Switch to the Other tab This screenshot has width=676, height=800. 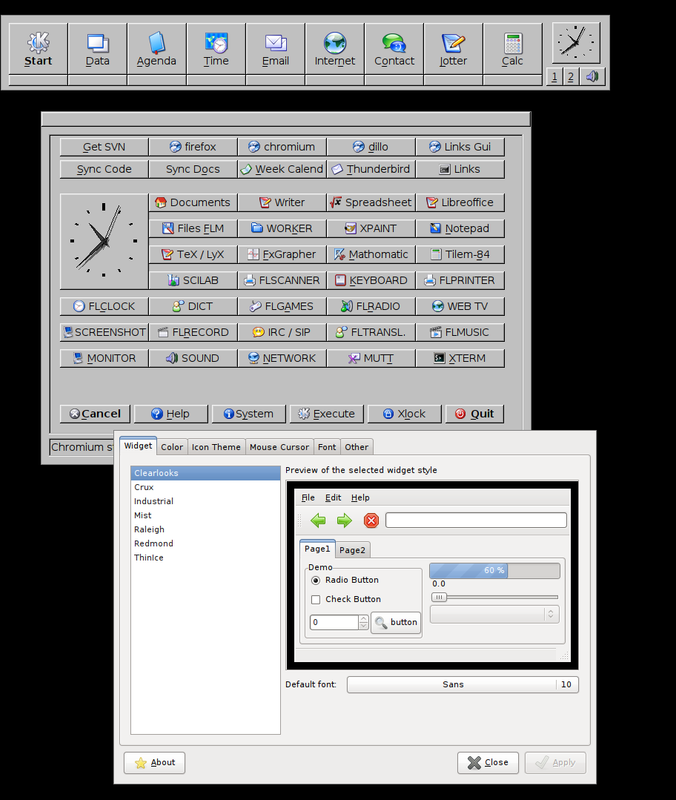pos(356,447)
